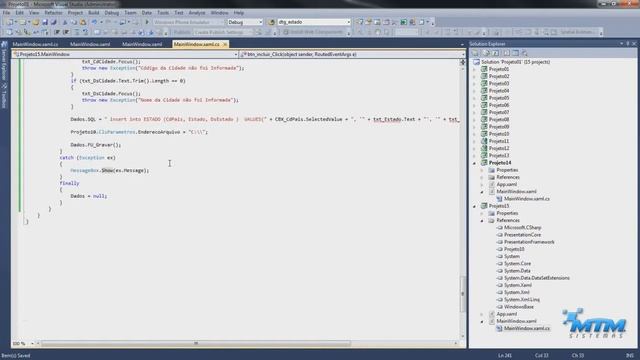Click the Cut icon in toolbar
This screenshot has width=640, height=360.
pyautogui.click(x=64, y=22)
